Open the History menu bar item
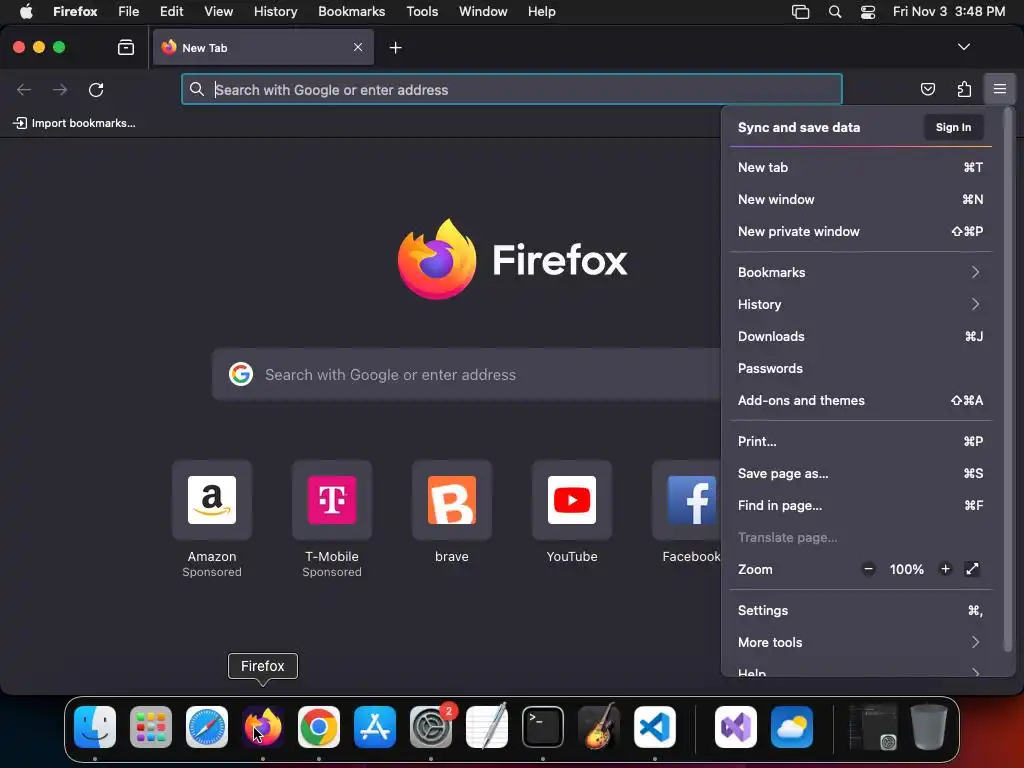This screenshot has width=1024, height=768. click(275, 11)
